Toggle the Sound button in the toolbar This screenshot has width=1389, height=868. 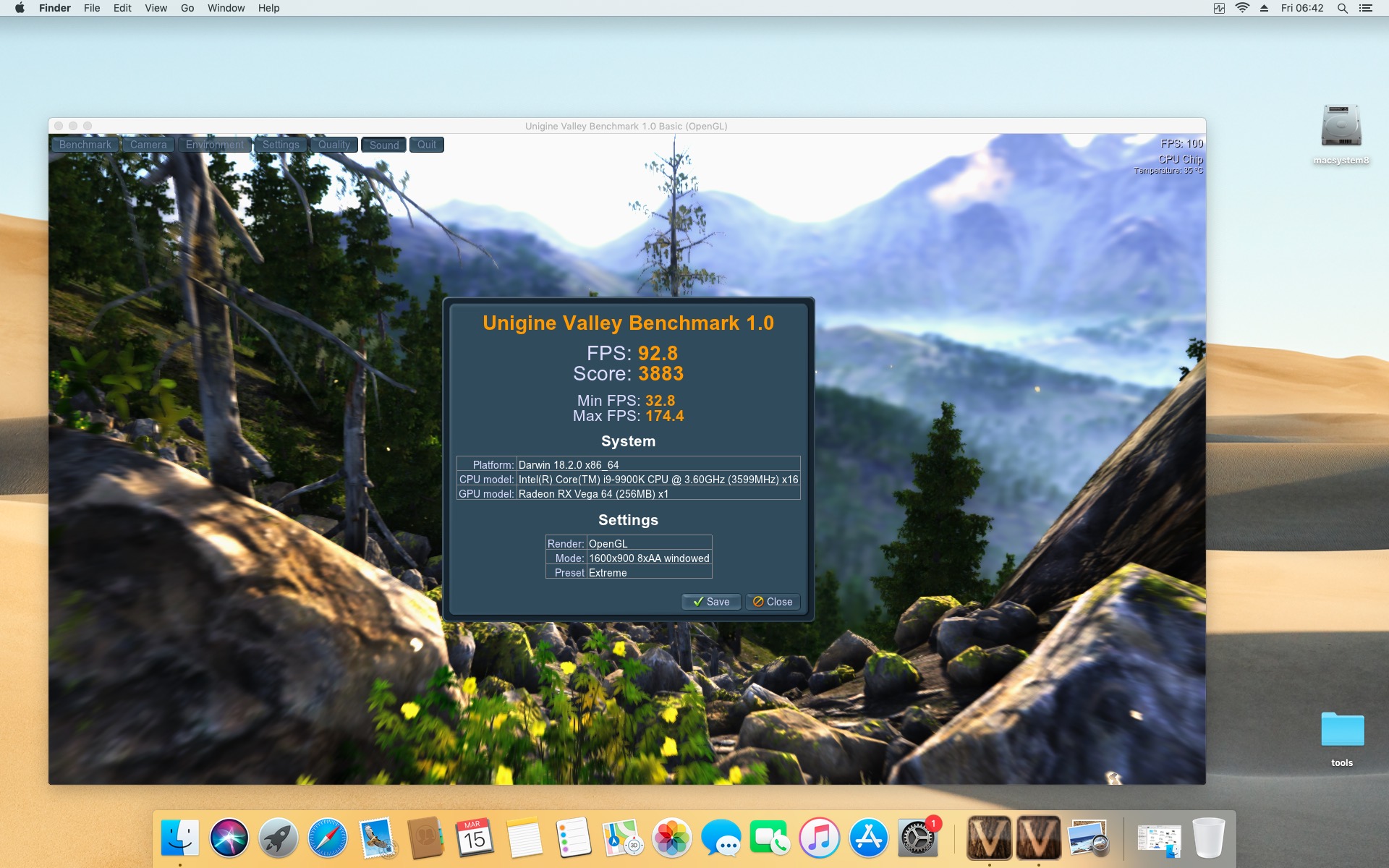pyautogui.click(x=383, y=145)
